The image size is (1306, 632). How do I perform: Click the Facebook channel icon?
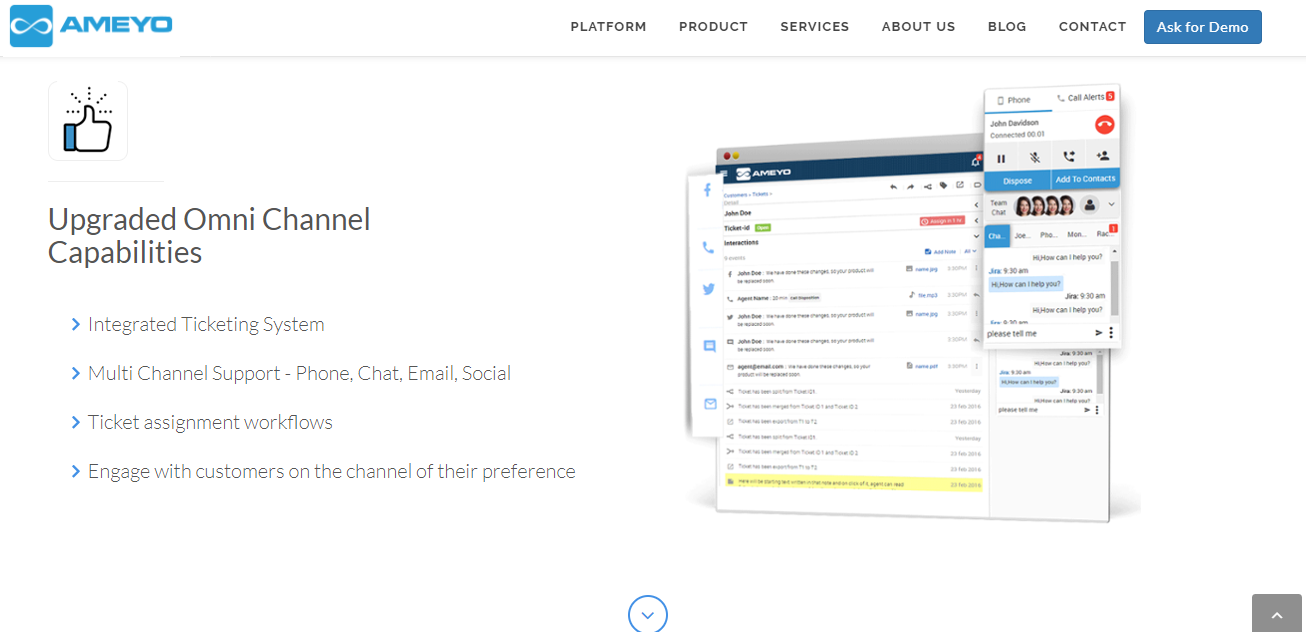707,190
